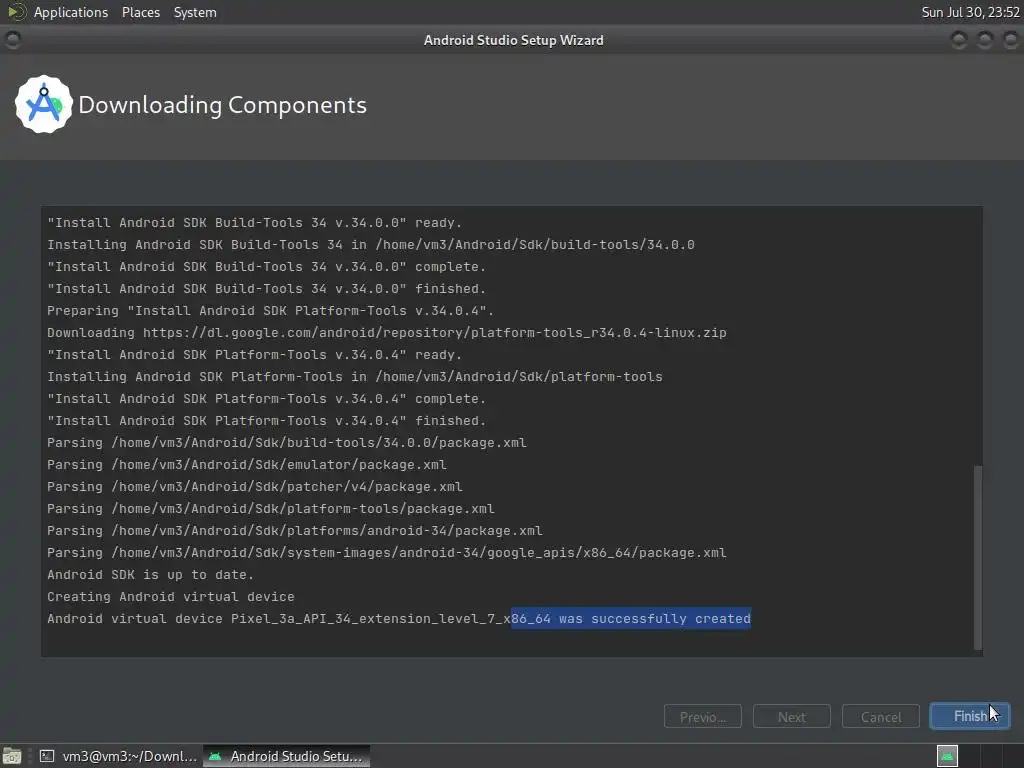Click the window menu button in the title bar

[x=12, y=40]
